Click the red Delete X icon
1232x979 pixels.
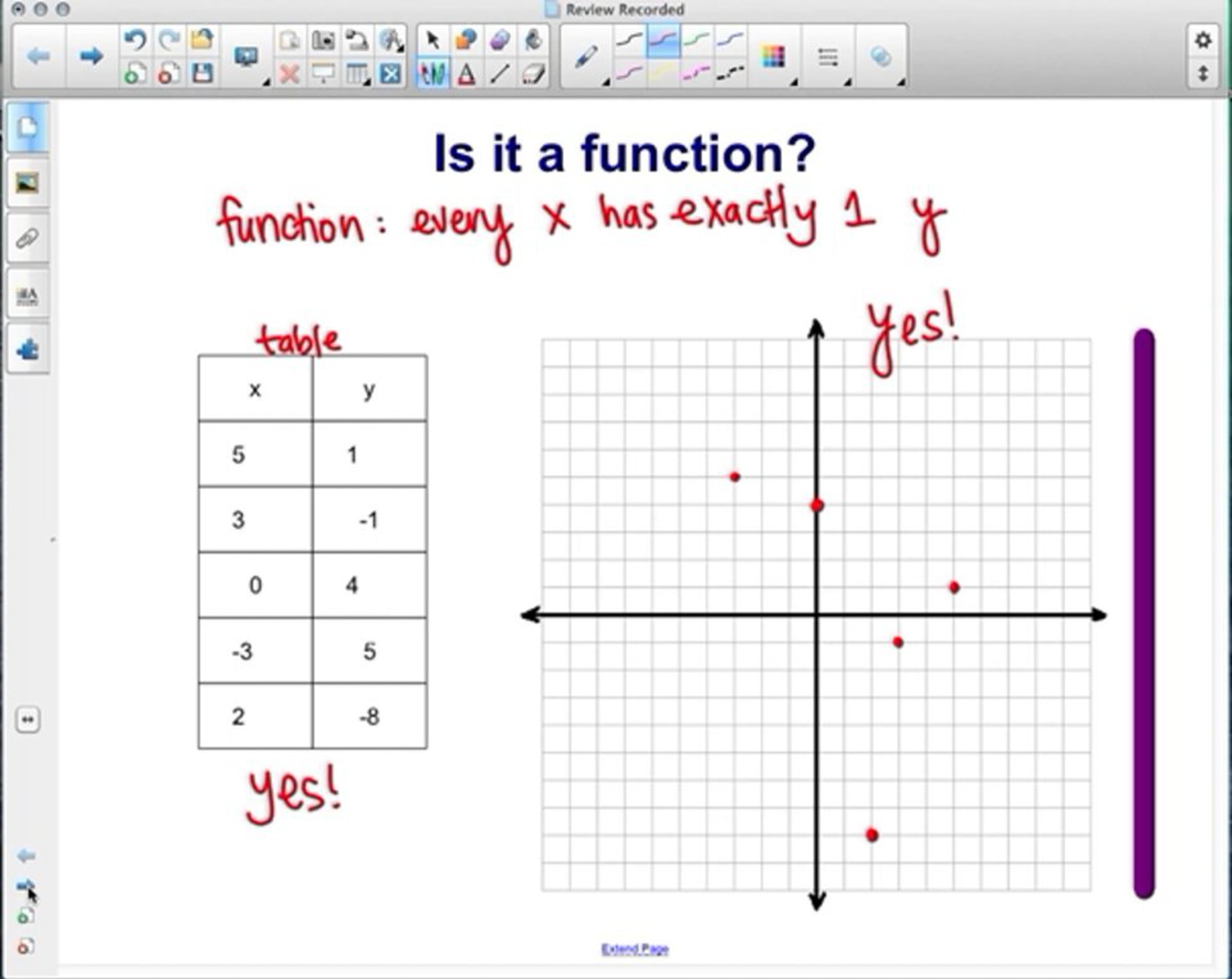[x=290, y=74]
